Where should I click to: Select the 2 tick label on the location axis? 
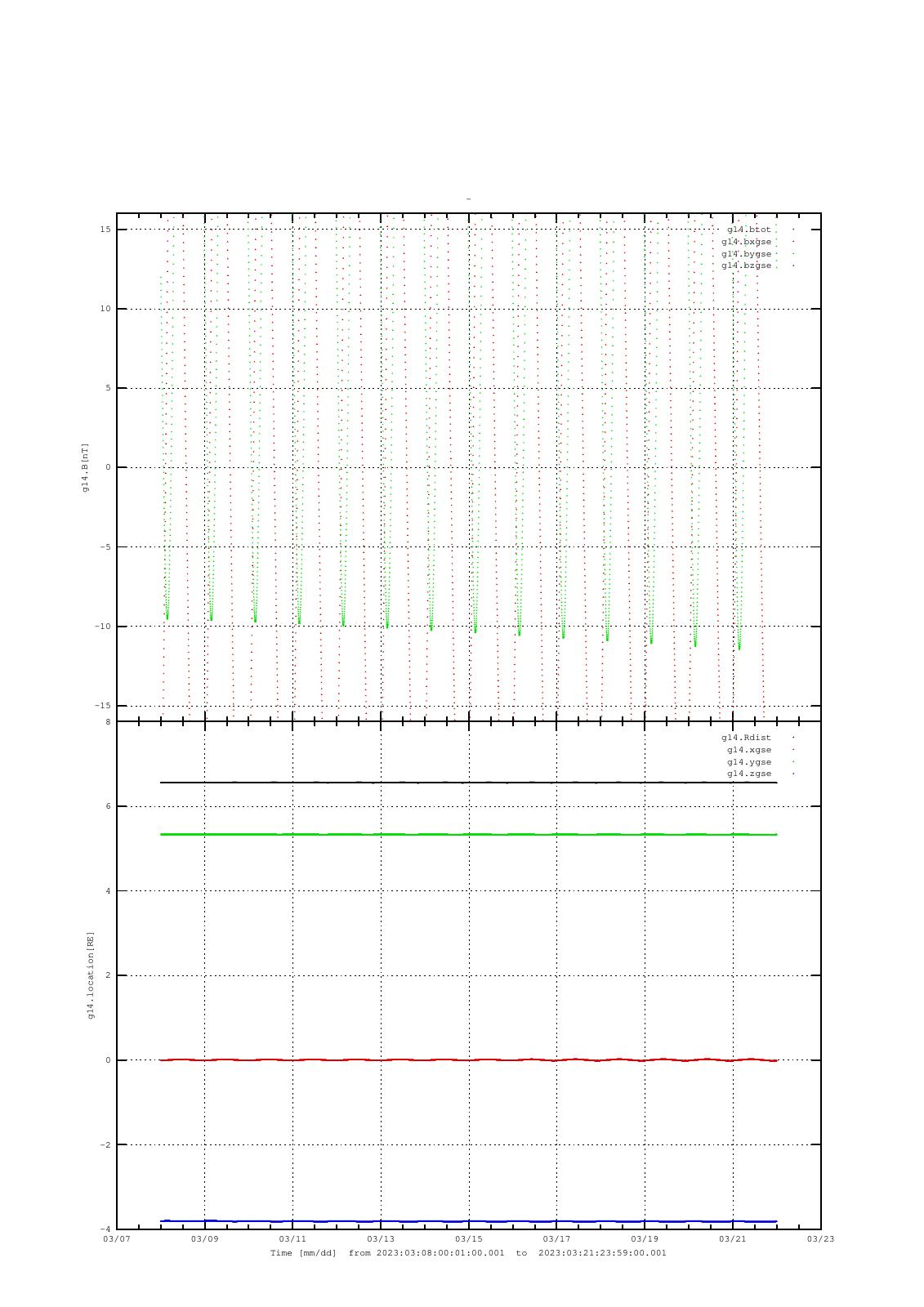(108, 975)
